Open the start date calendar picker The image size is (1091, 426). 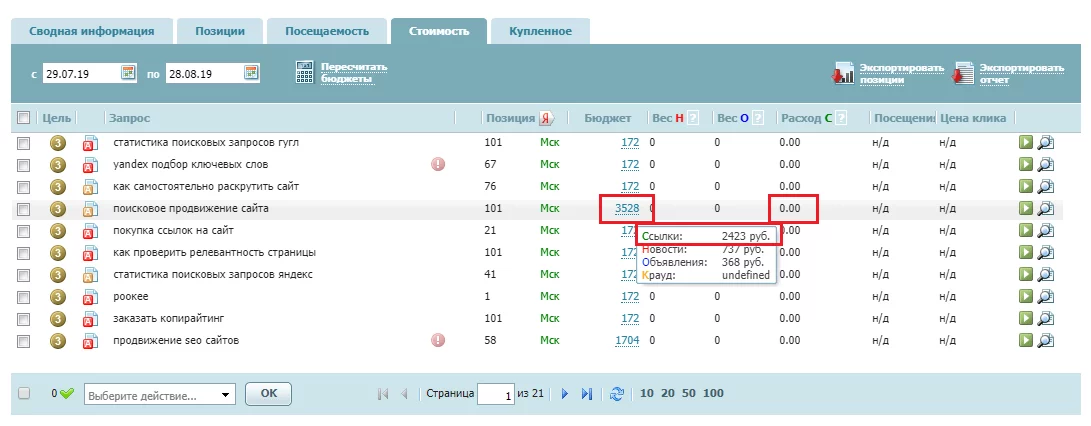[128, 72]
